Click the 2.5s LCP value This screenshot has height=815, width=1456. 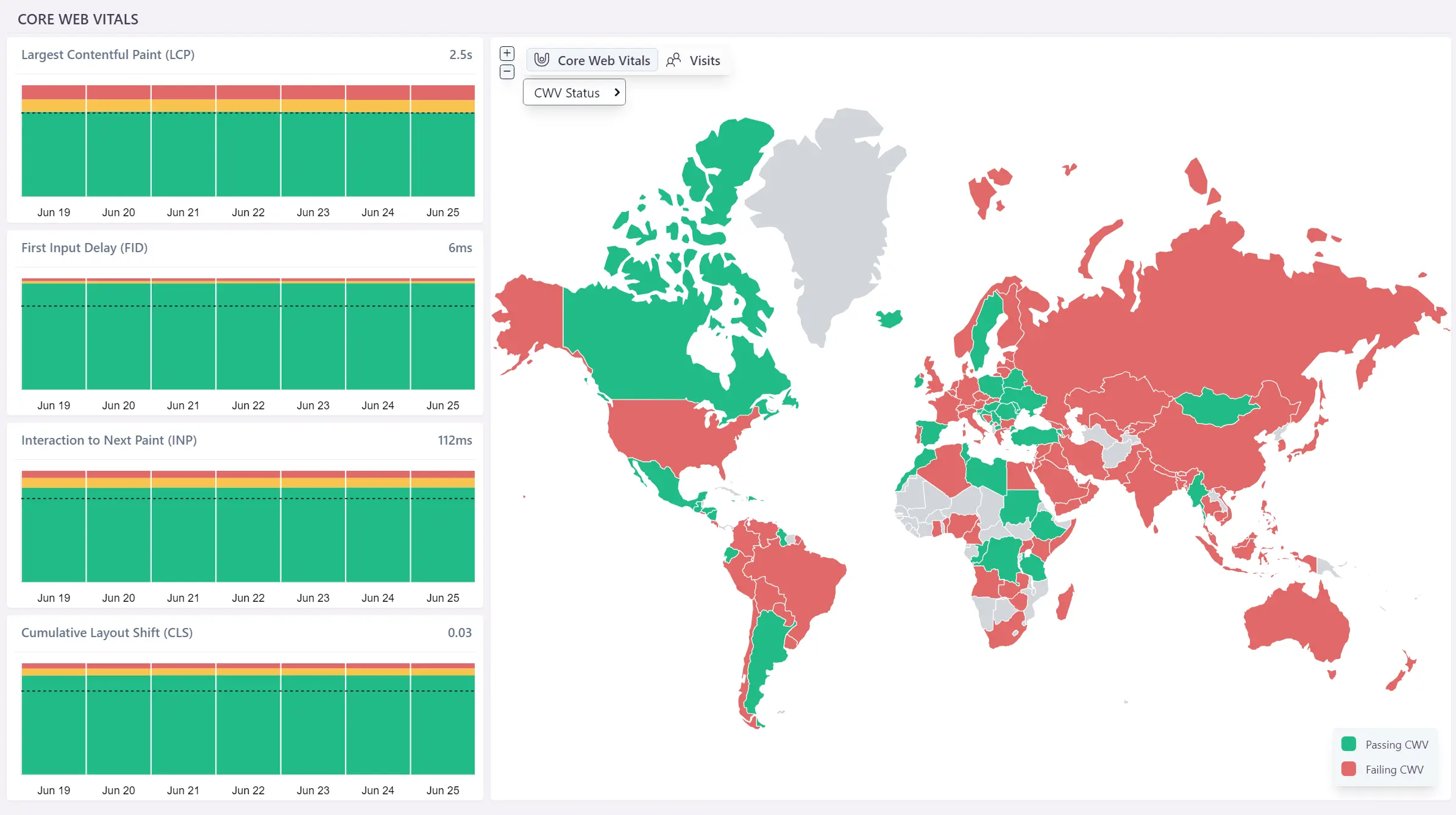(x=461, y=54)
